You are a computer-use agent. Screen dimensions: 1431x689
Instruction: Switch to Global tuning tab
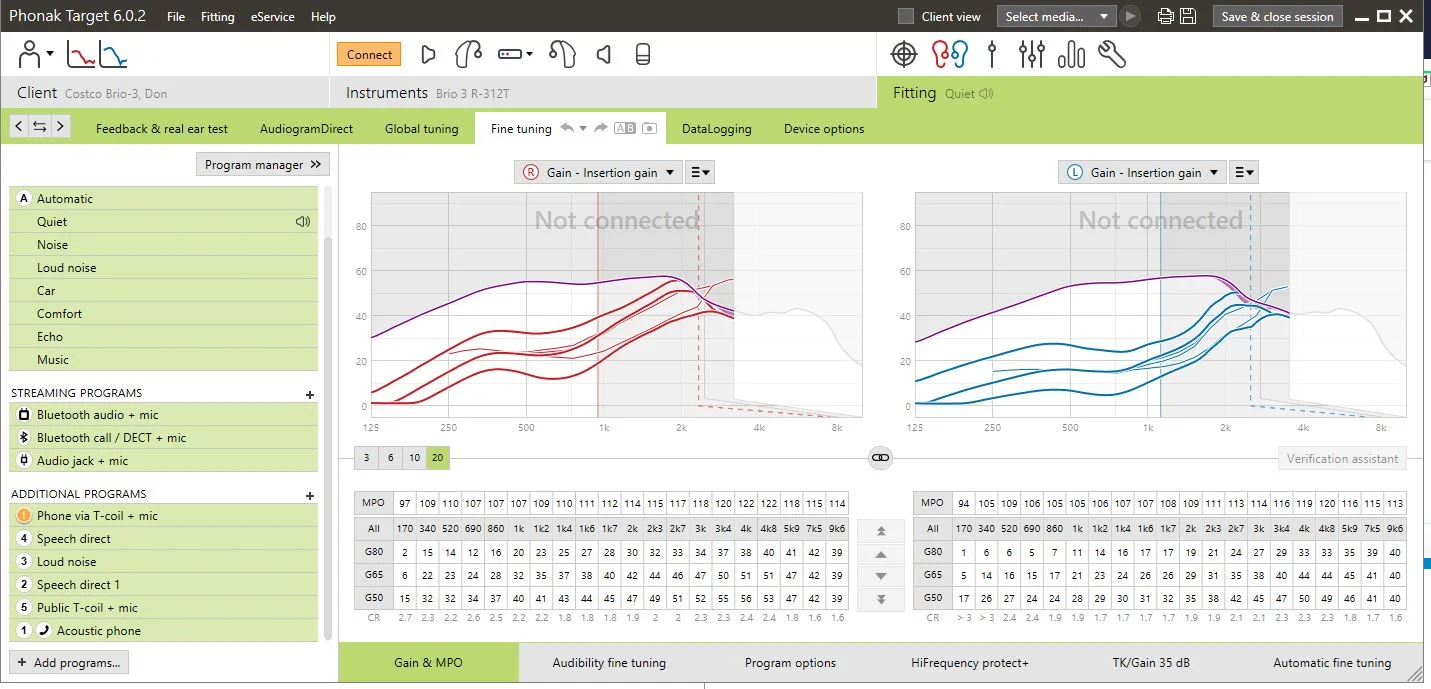tap(421, 128)
